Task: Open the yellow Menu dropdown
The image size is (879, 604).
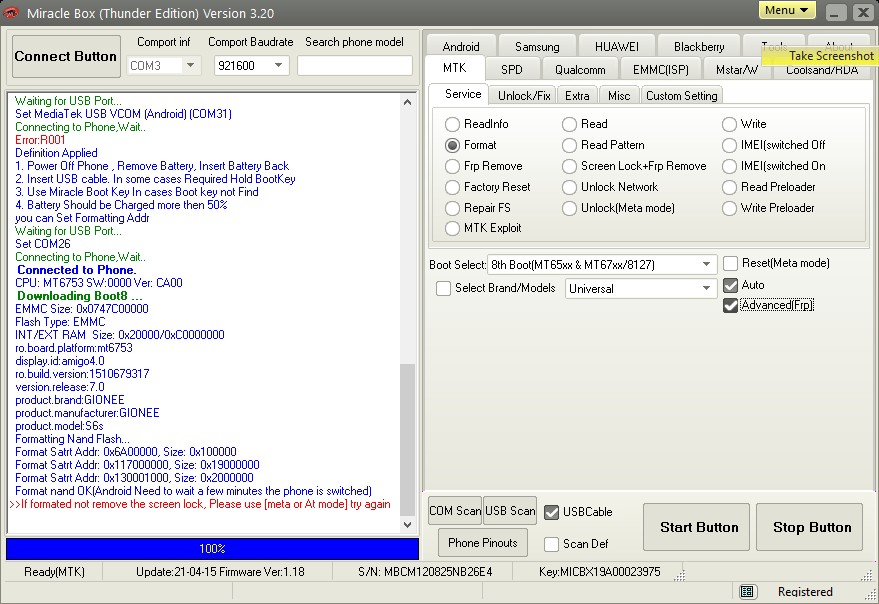Action: click(x=787, y=10)
